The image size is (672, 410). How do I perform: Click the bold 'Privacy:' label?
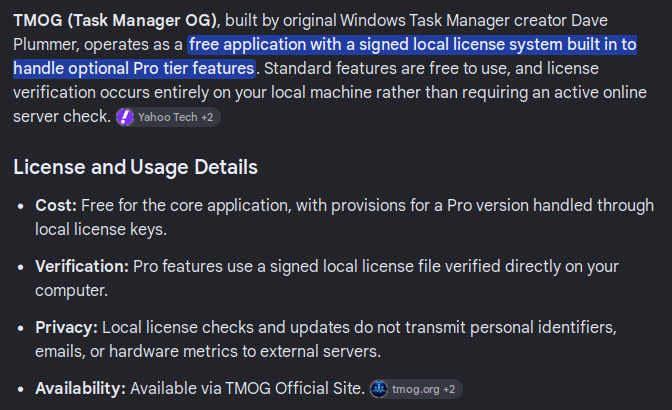point(66,328)
